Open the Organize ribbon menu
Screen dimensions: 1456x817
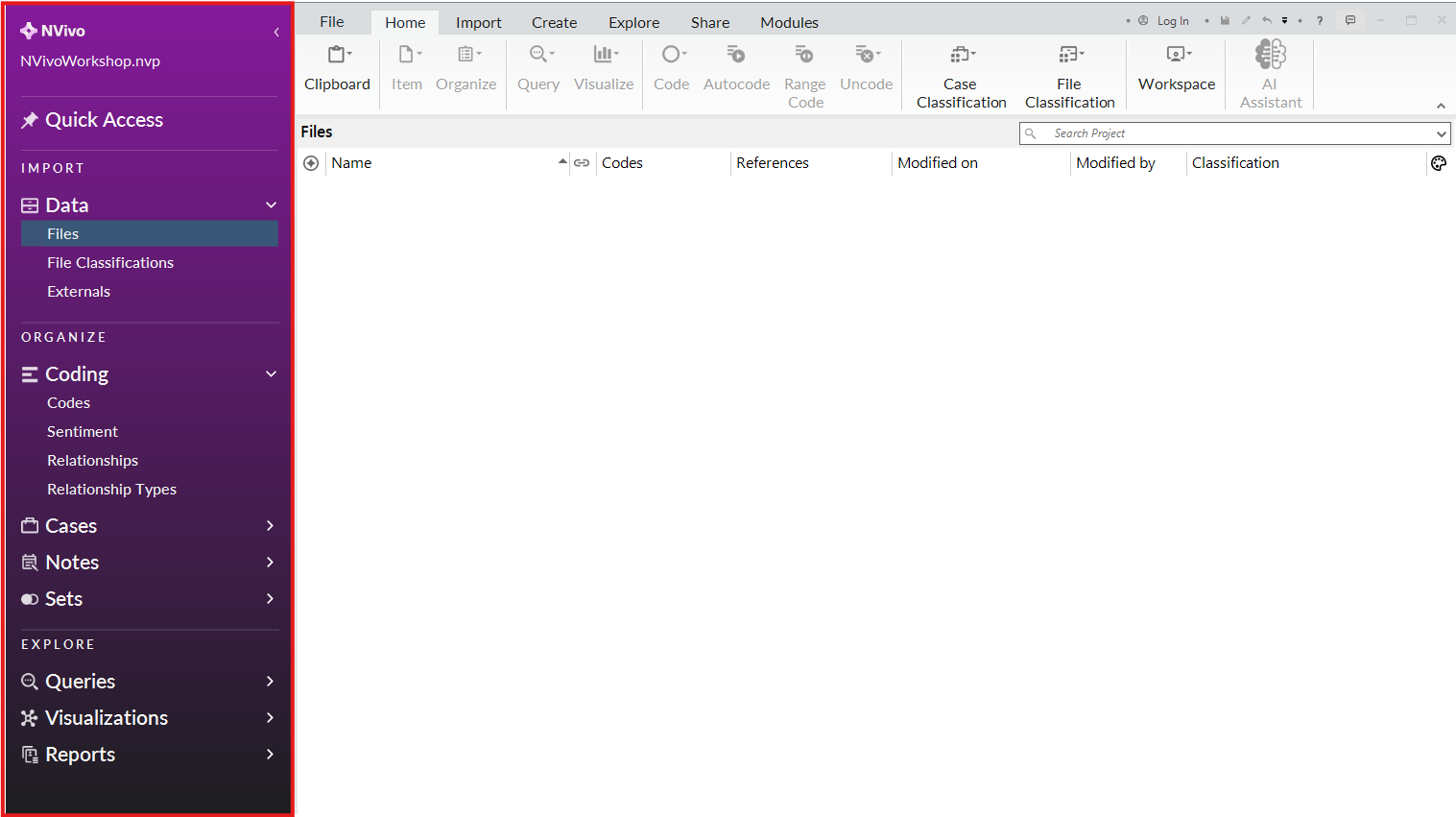[x=466, y=69]
